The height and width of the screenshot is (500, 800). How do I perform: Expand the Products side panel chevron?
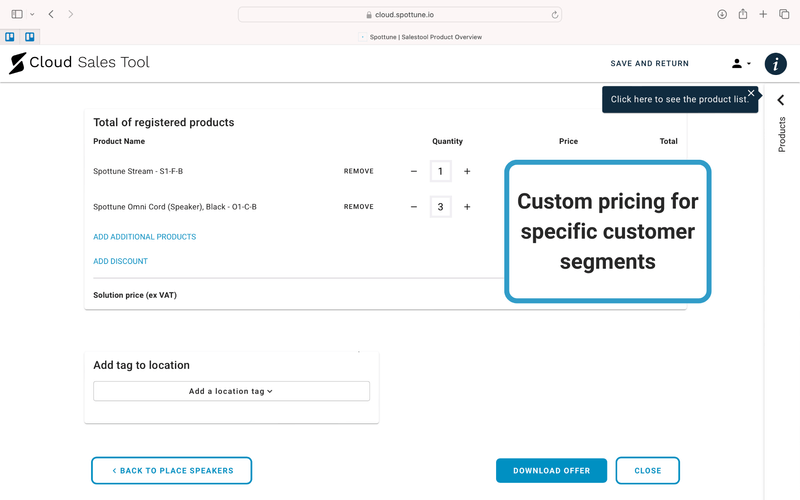pos(781,100)
